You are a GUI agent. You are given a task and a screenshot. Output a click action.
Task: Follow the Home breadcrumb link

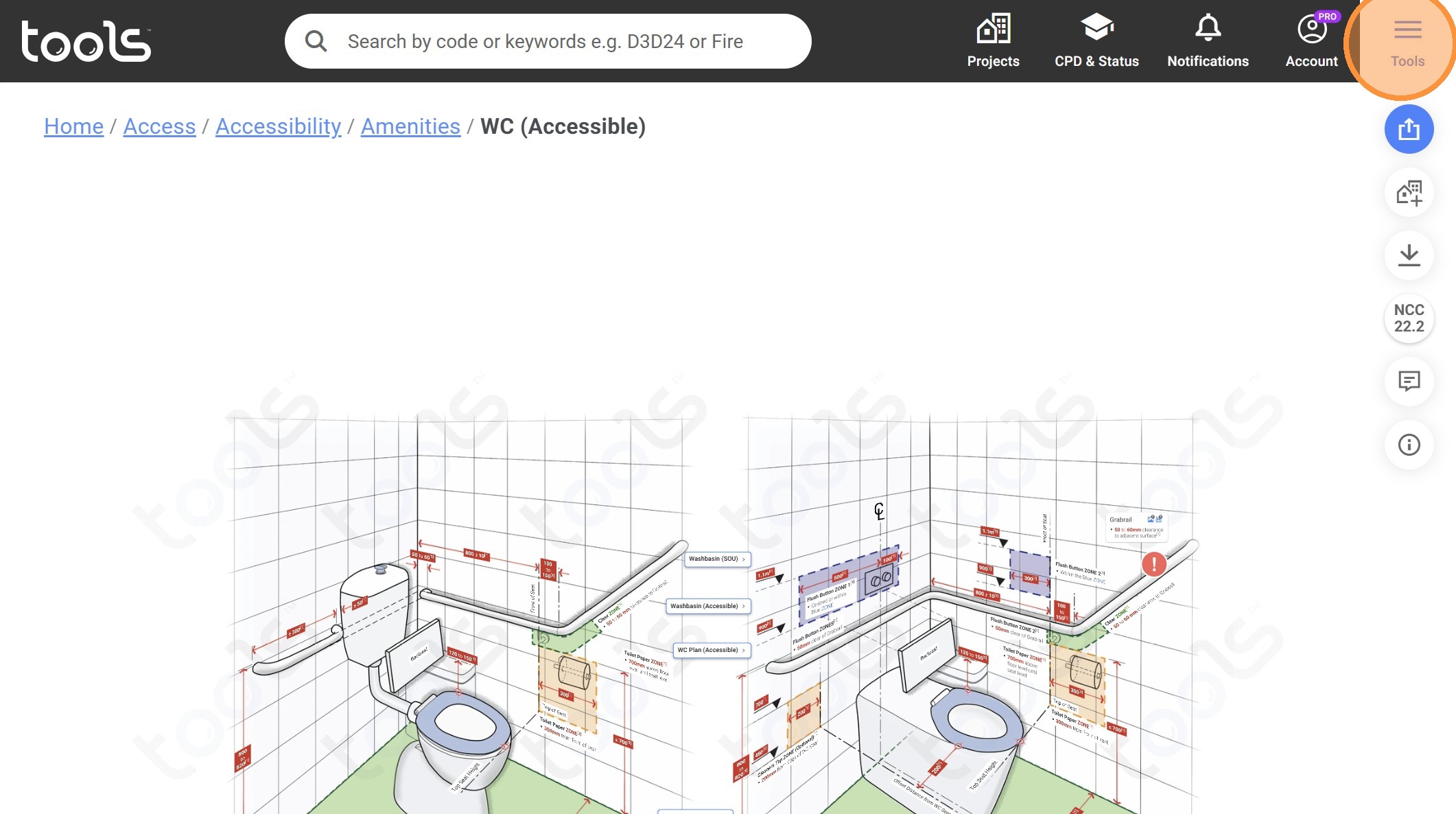coord(73,126)
